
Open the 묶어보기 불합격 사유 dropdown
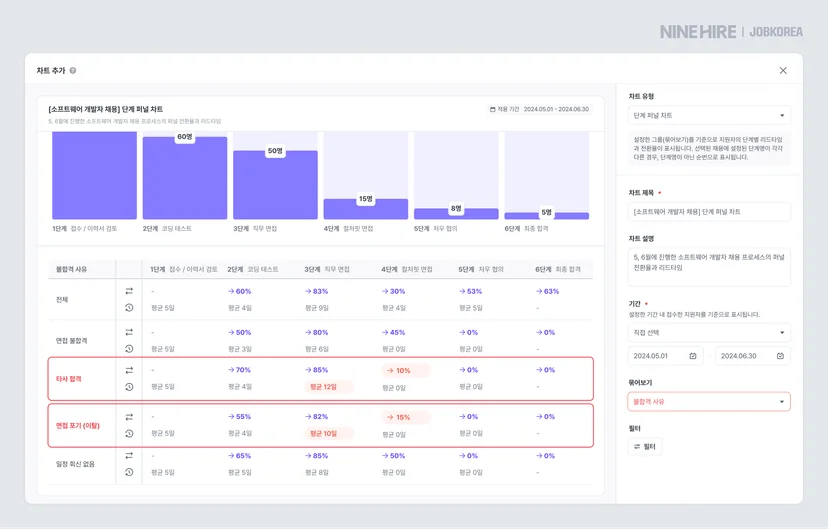click(709, 402)
